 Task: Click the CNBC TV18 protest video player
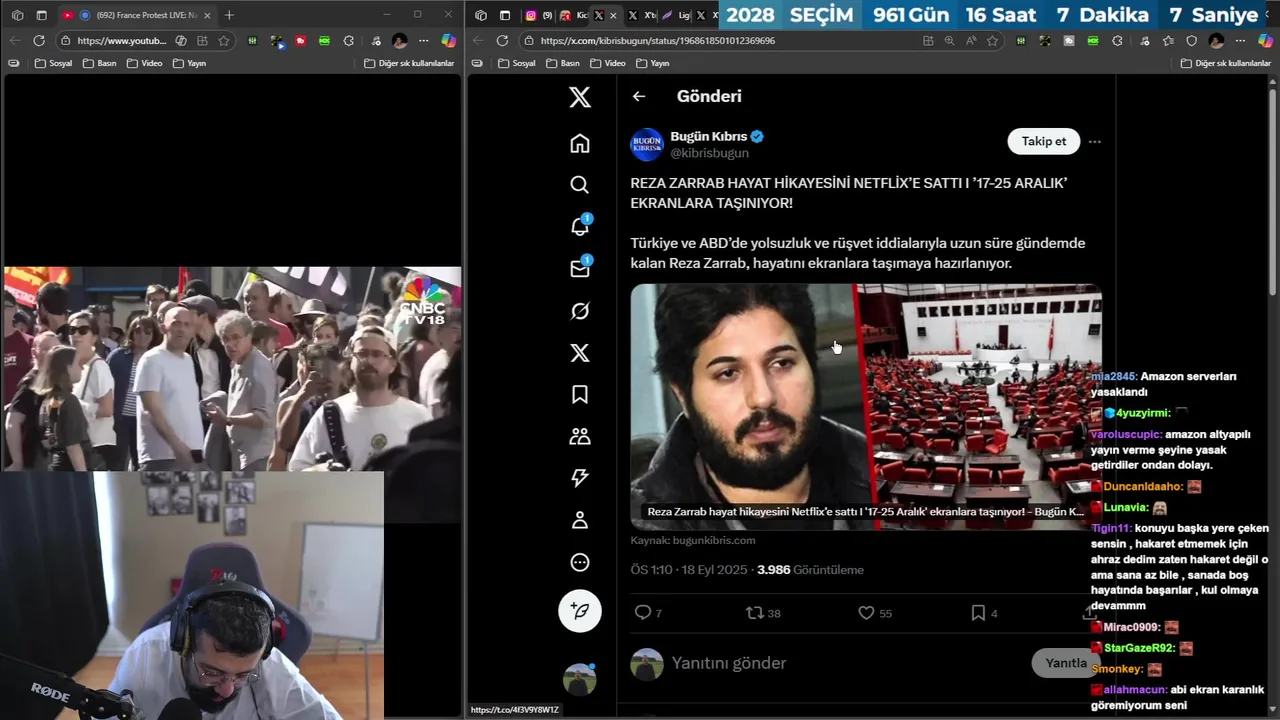click(232, 368)
